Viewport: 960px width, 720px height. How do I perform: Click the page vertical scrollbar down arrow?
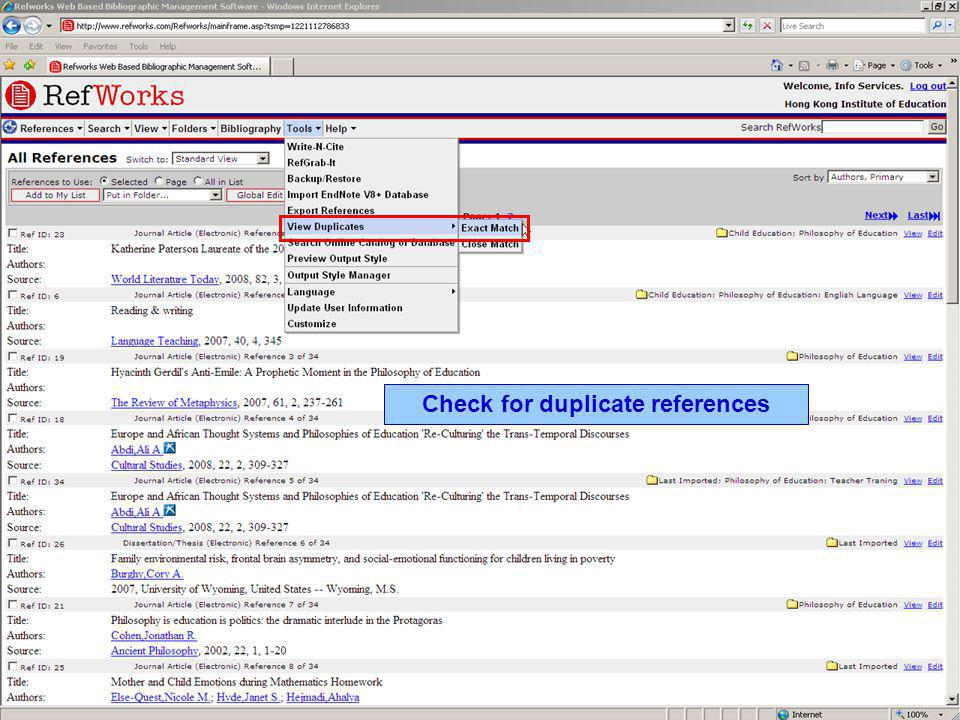[x=953, y=699]
